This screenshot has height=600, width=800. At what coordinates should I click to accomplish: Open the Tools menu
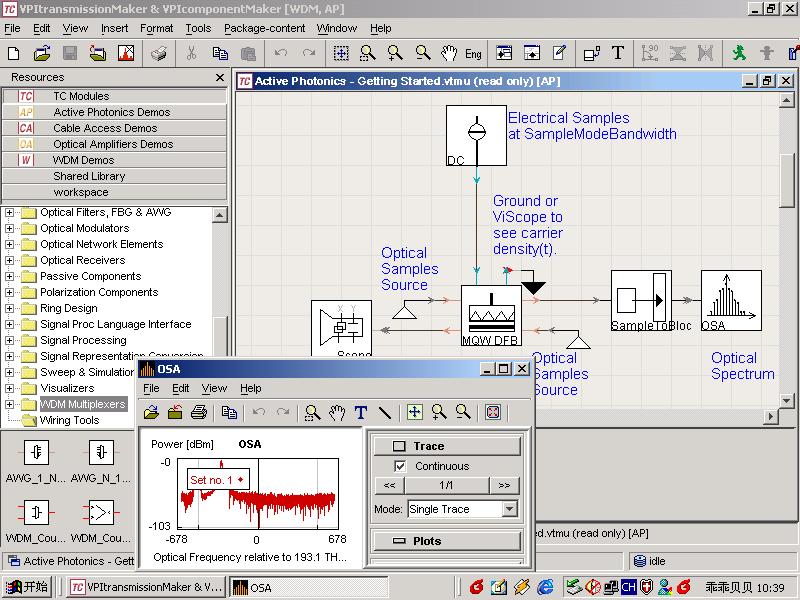pyautogui.click(x=198, y=29)
